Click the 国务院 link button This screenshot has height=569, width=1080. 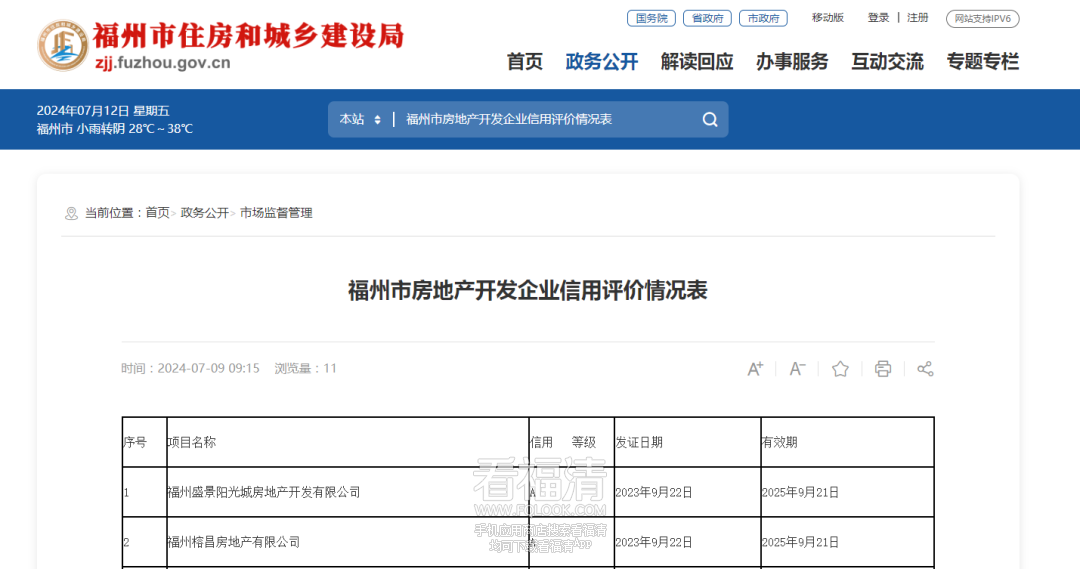pos(652,19)
